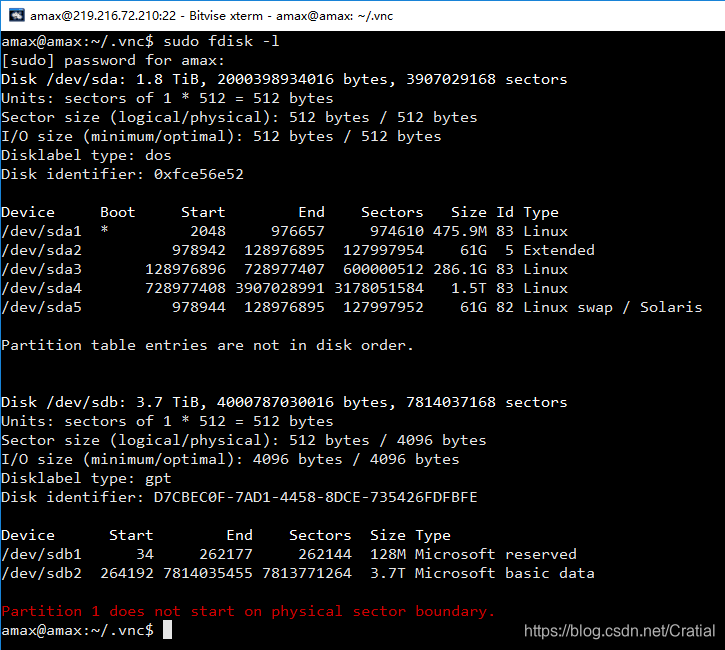Screen dimensions: 725x650
Task: Click 'Disklabel type: gpt' line
Action: click(x=86, y=478)
